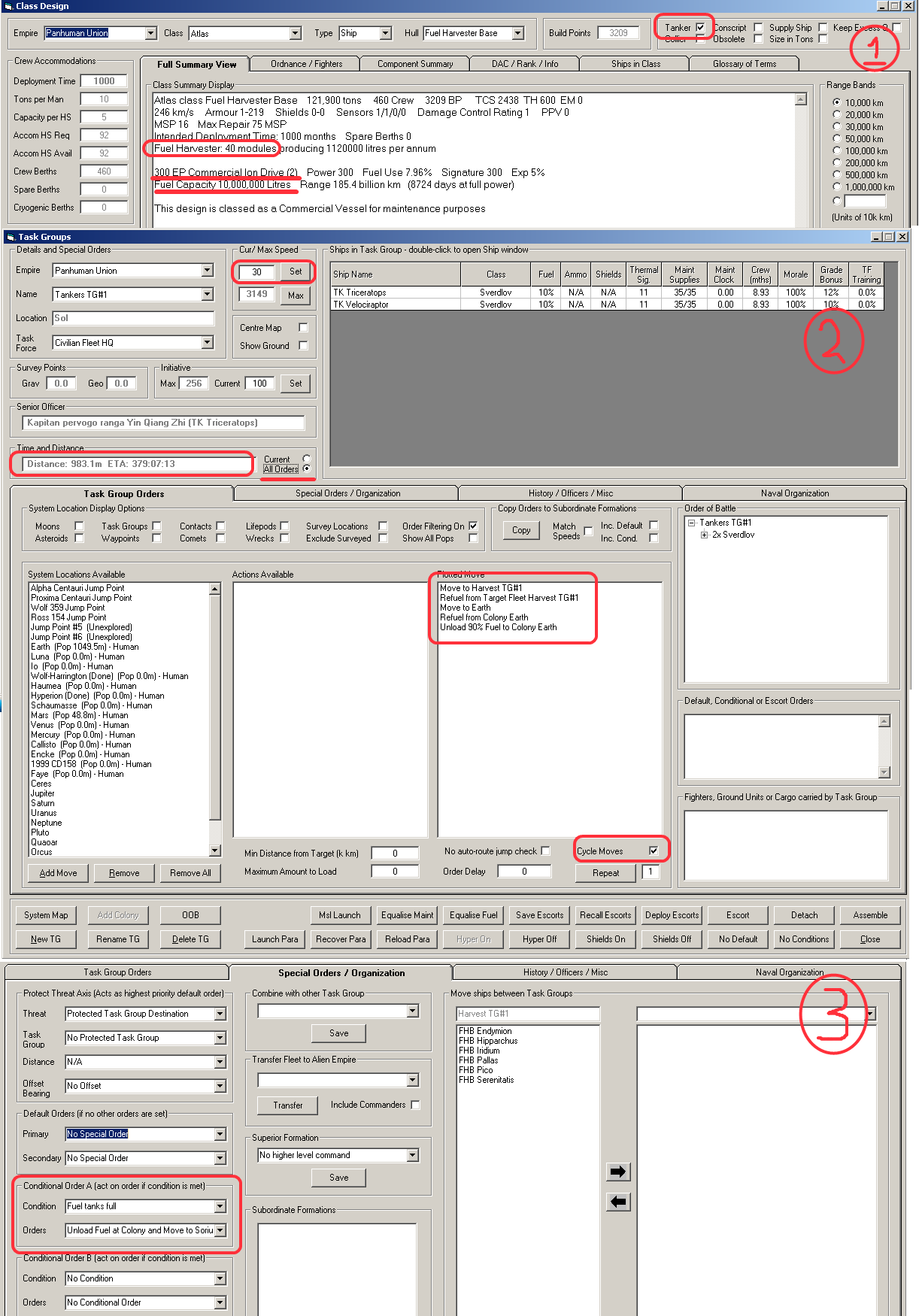Screen dimensions: 919x1316
Task: Click the Copy orders button
Action: point(521,530)
